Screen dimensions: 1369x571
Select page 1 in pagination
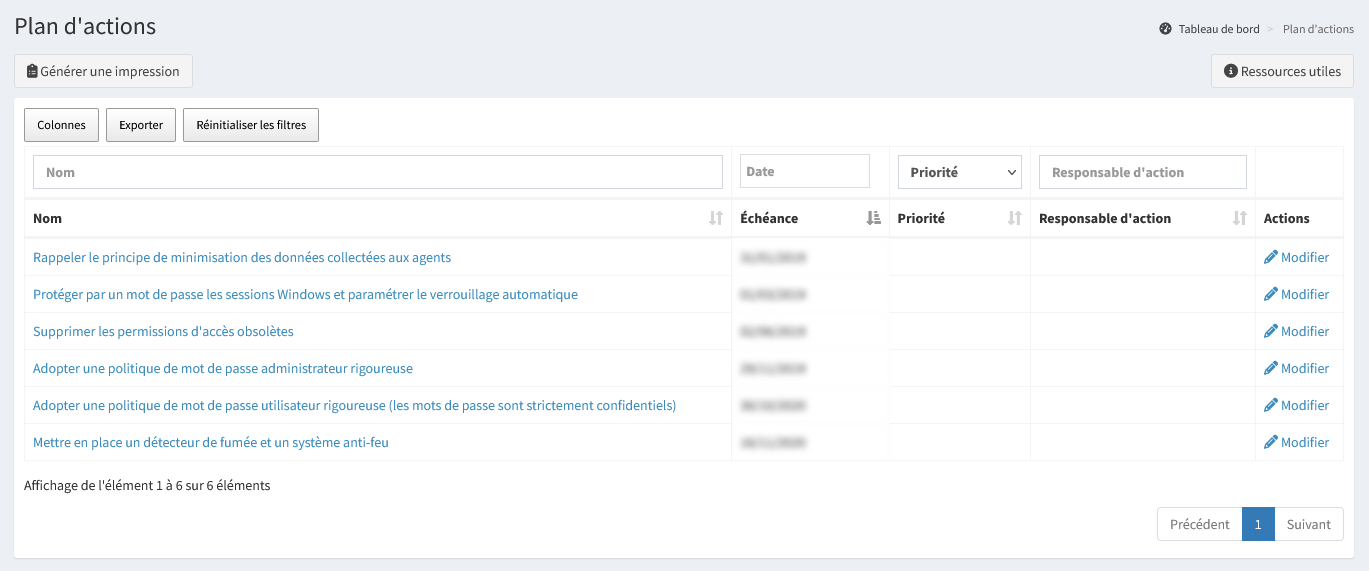tap(1258, 524)
